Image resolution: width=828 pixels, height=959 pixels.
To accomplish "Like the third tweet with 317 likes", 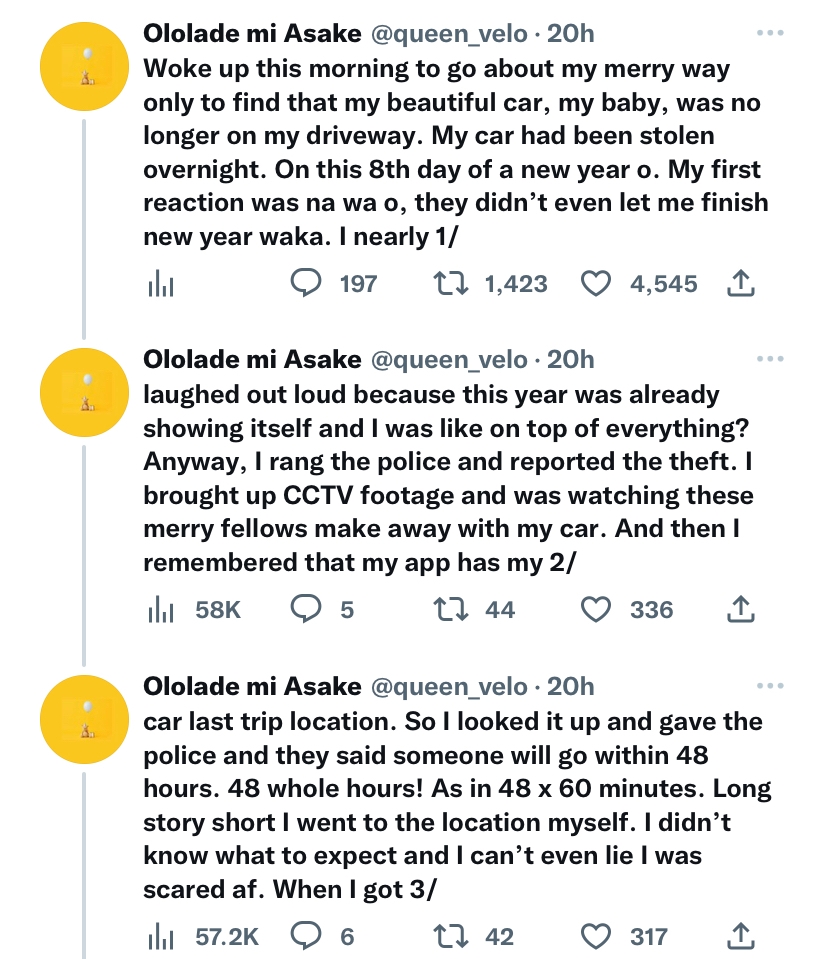I will [624, 936].
